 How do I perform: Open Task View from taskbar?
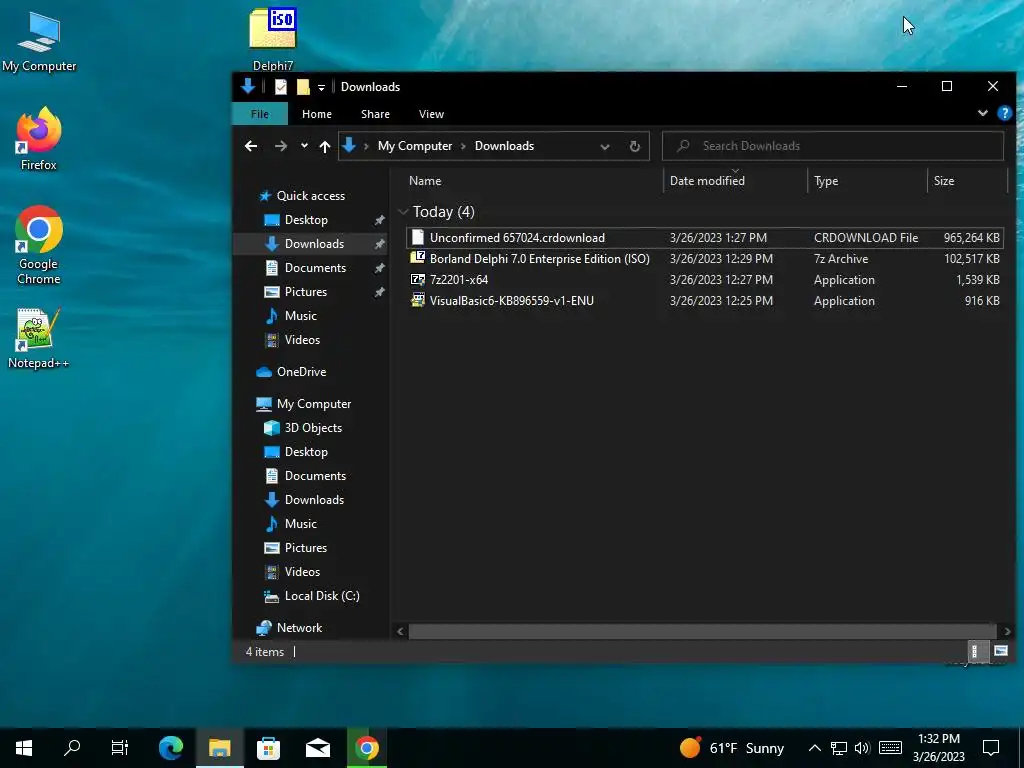click(x=120, y=748)
